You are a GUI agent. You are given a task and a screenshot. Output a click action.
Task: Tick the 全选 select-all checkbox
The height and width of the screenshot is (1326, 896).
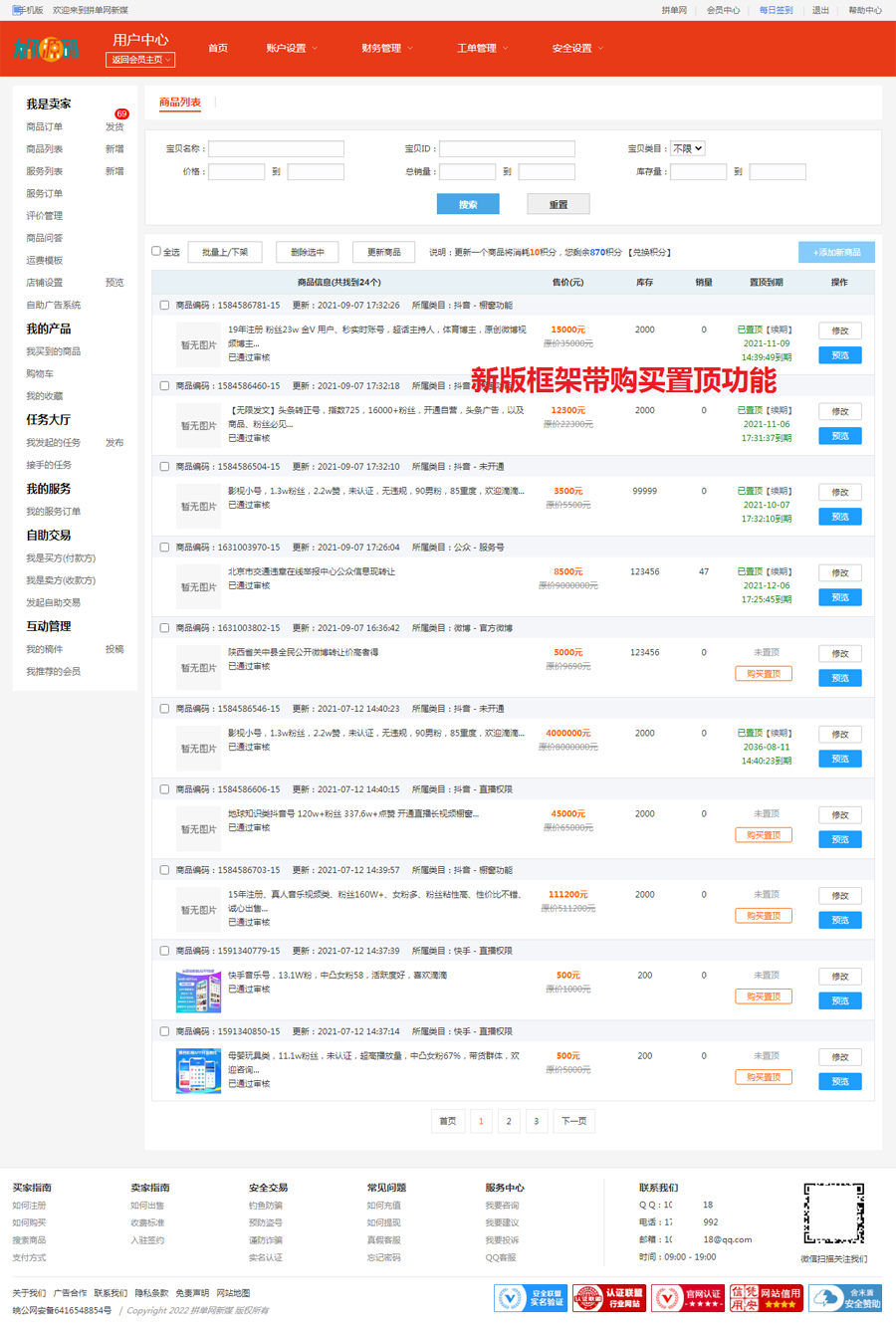click(156, 251)
